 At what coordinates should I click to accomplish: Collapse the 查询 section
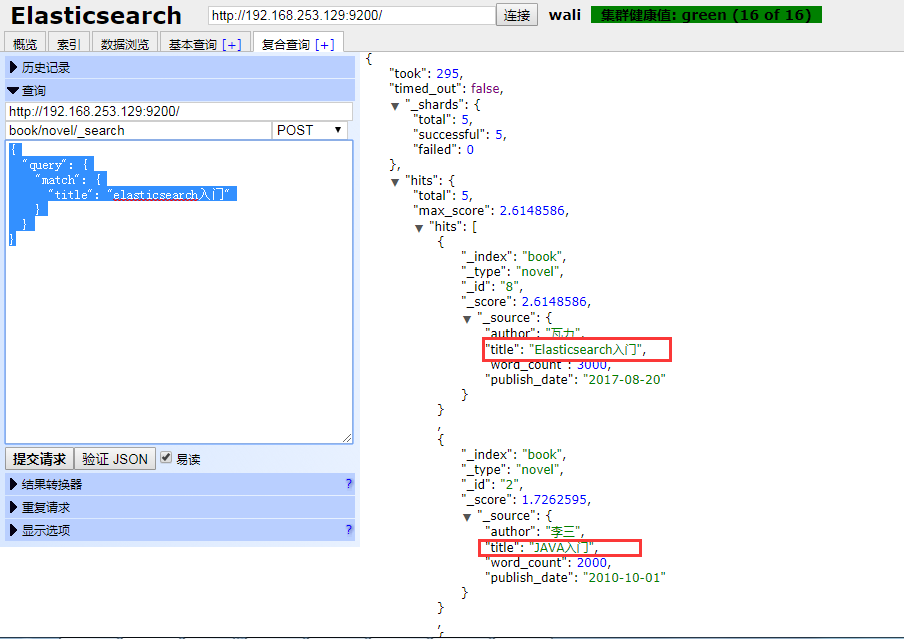[180, 91]
